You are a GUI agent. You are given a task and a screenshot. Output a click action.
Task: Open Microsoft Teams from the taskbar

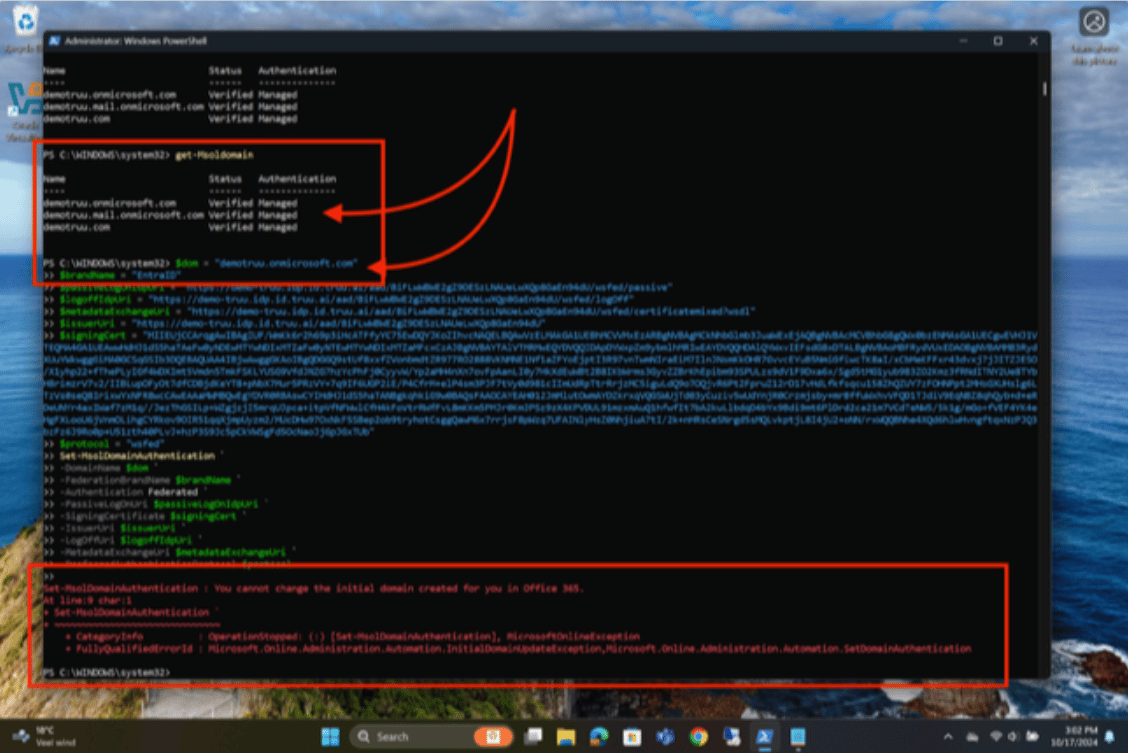[x=665, y=736]
